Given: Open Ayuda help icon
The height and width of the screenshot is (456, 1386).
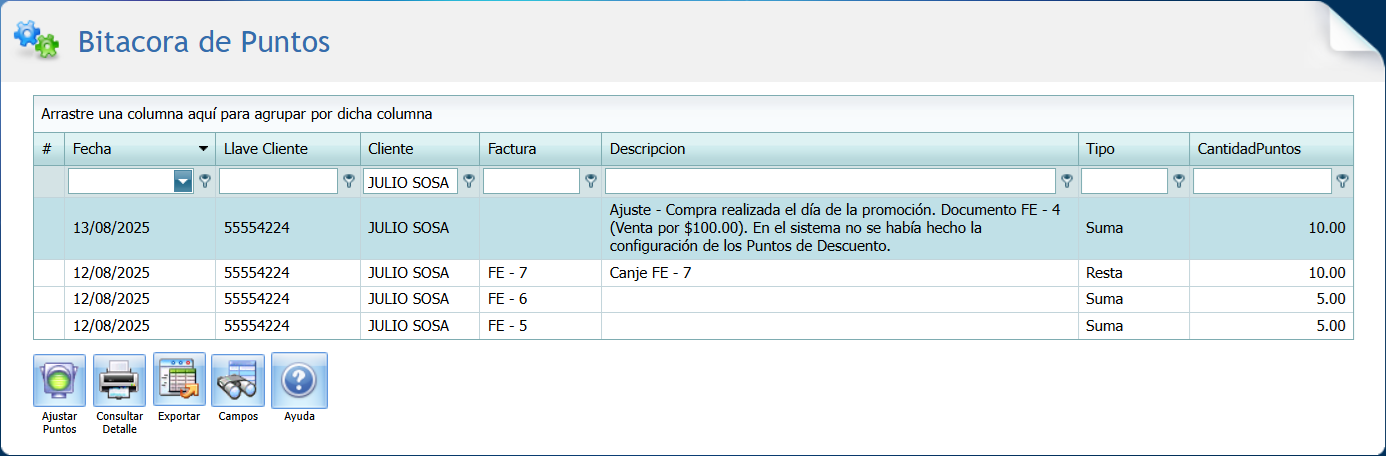Looking at the screenshot, I should pos(299,380).
